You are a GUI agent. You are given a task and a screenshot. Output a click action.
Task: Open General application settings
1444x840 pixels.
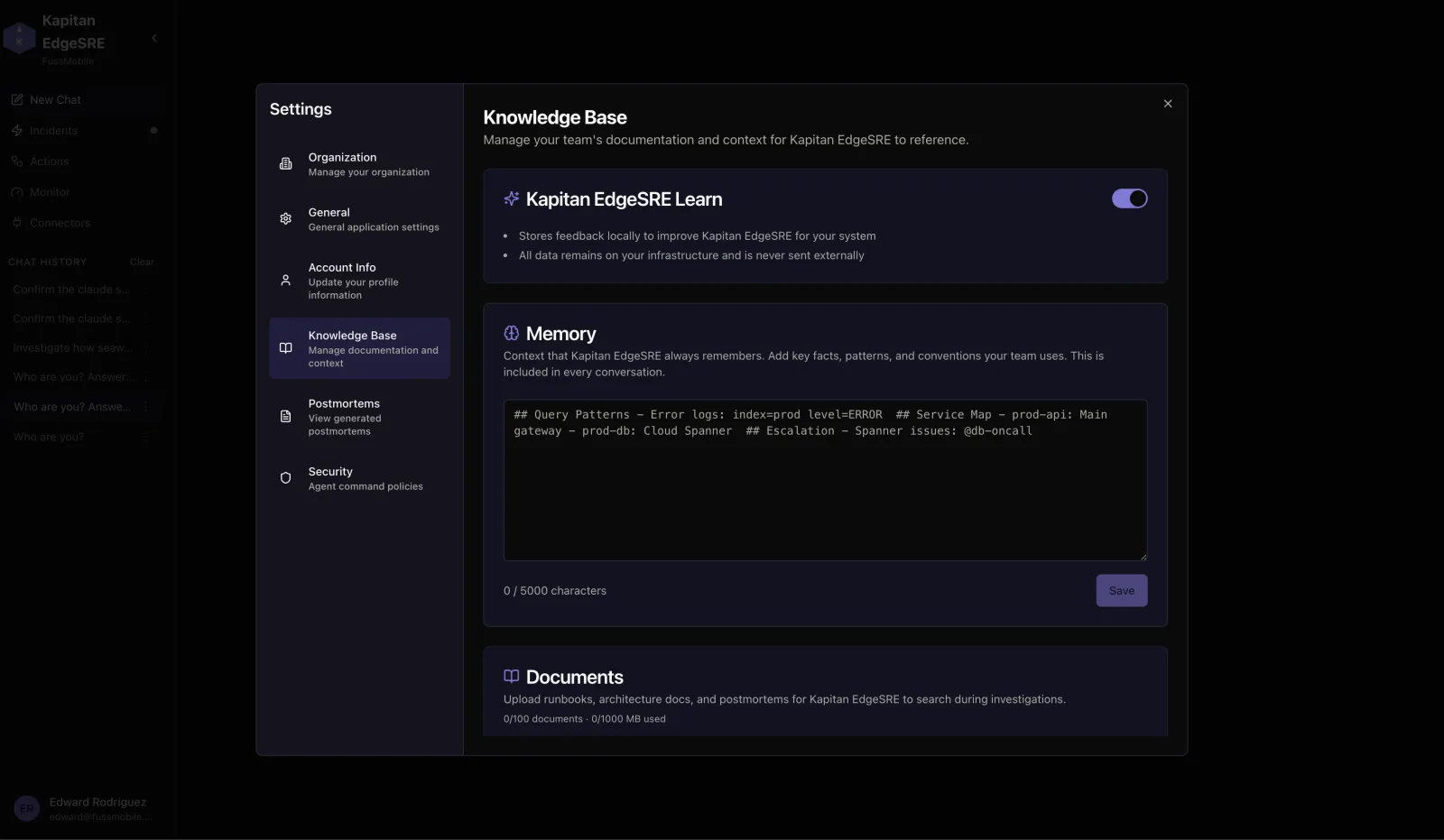(359, 219)
